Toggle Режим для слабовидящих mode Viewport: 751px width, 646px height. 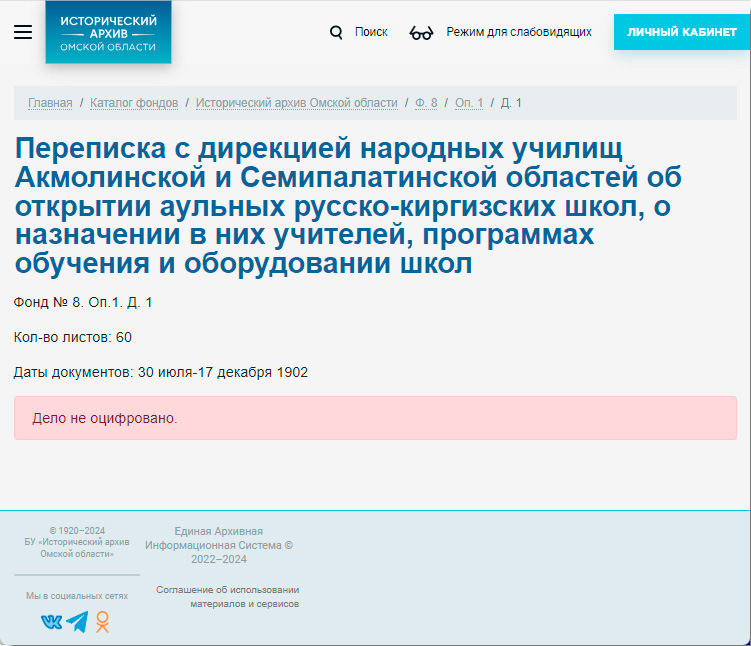click(518, 32)
